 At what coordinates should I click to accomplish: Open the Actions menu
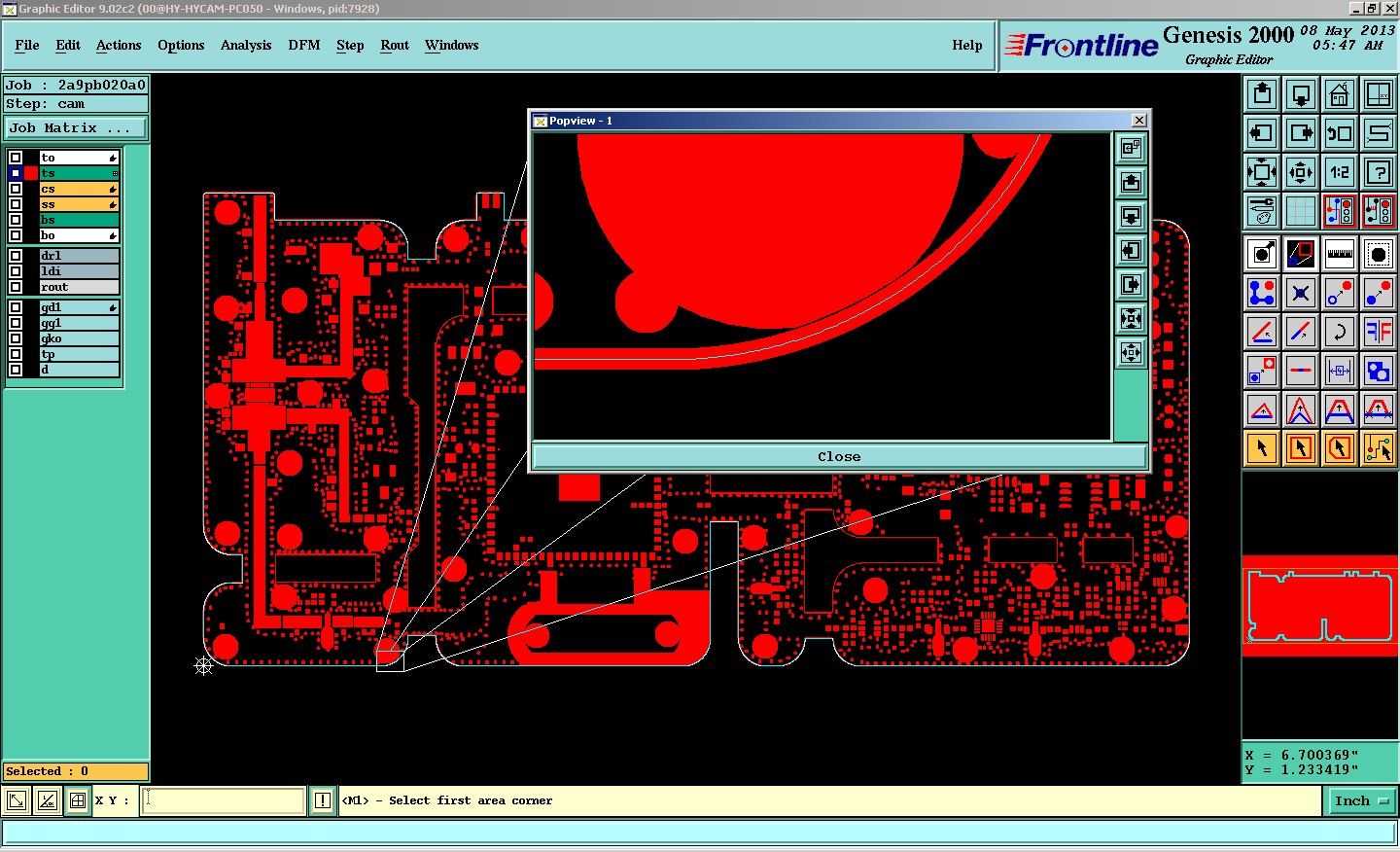pos(119,46)
